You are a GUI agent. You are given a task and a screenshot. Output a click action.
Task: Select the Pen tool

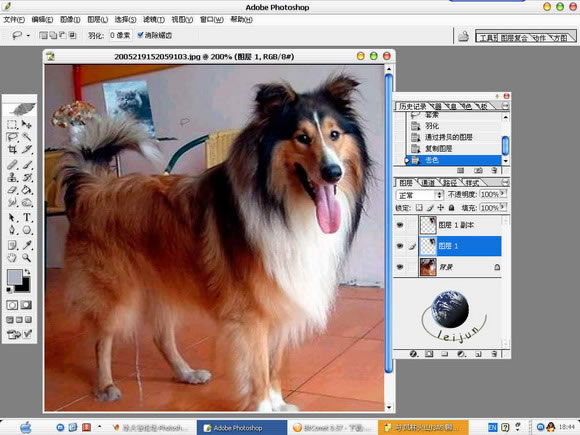point(12,230)
